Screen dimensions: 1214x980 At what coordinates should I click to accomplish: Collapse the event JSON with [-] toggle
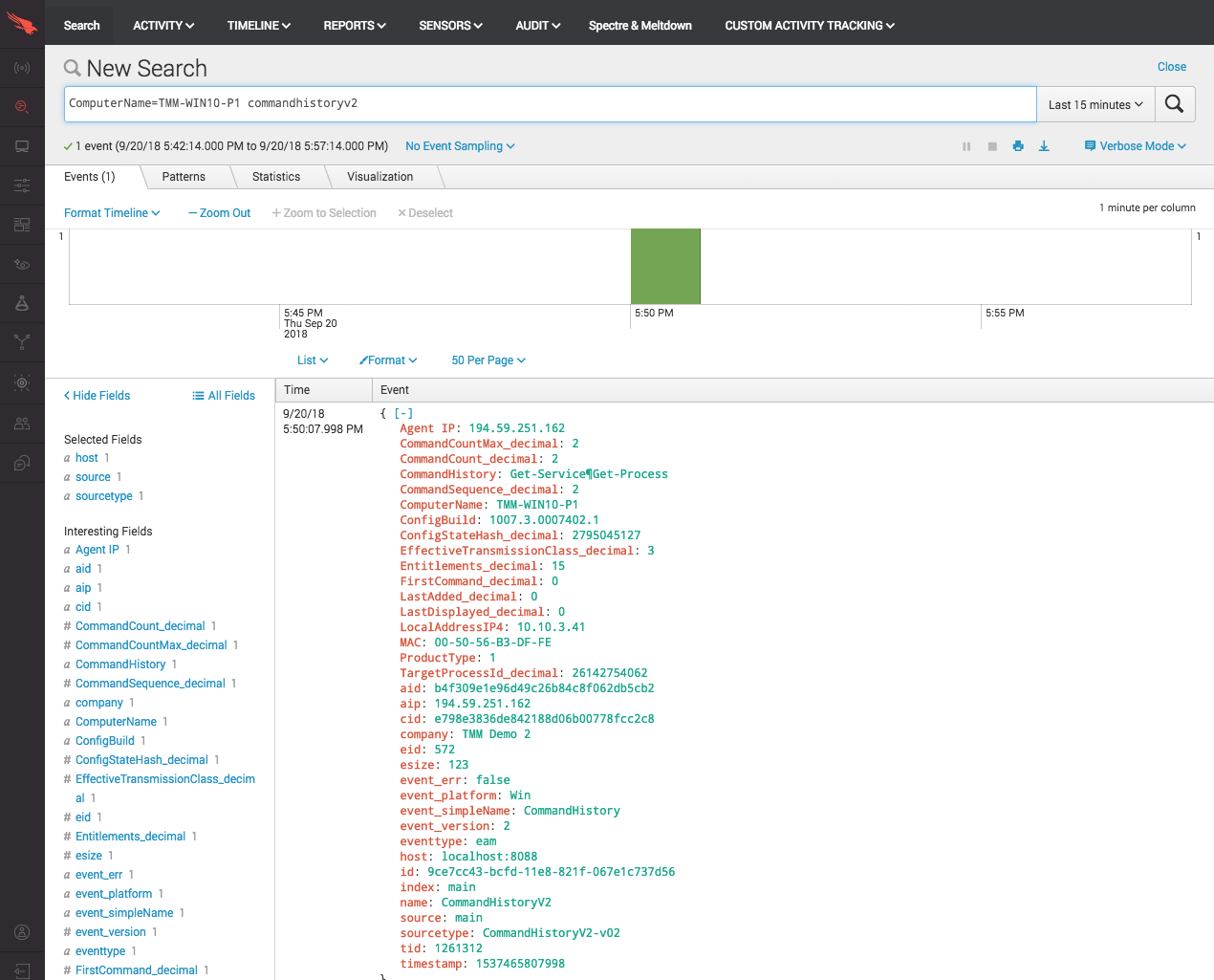tap(403, 413)
